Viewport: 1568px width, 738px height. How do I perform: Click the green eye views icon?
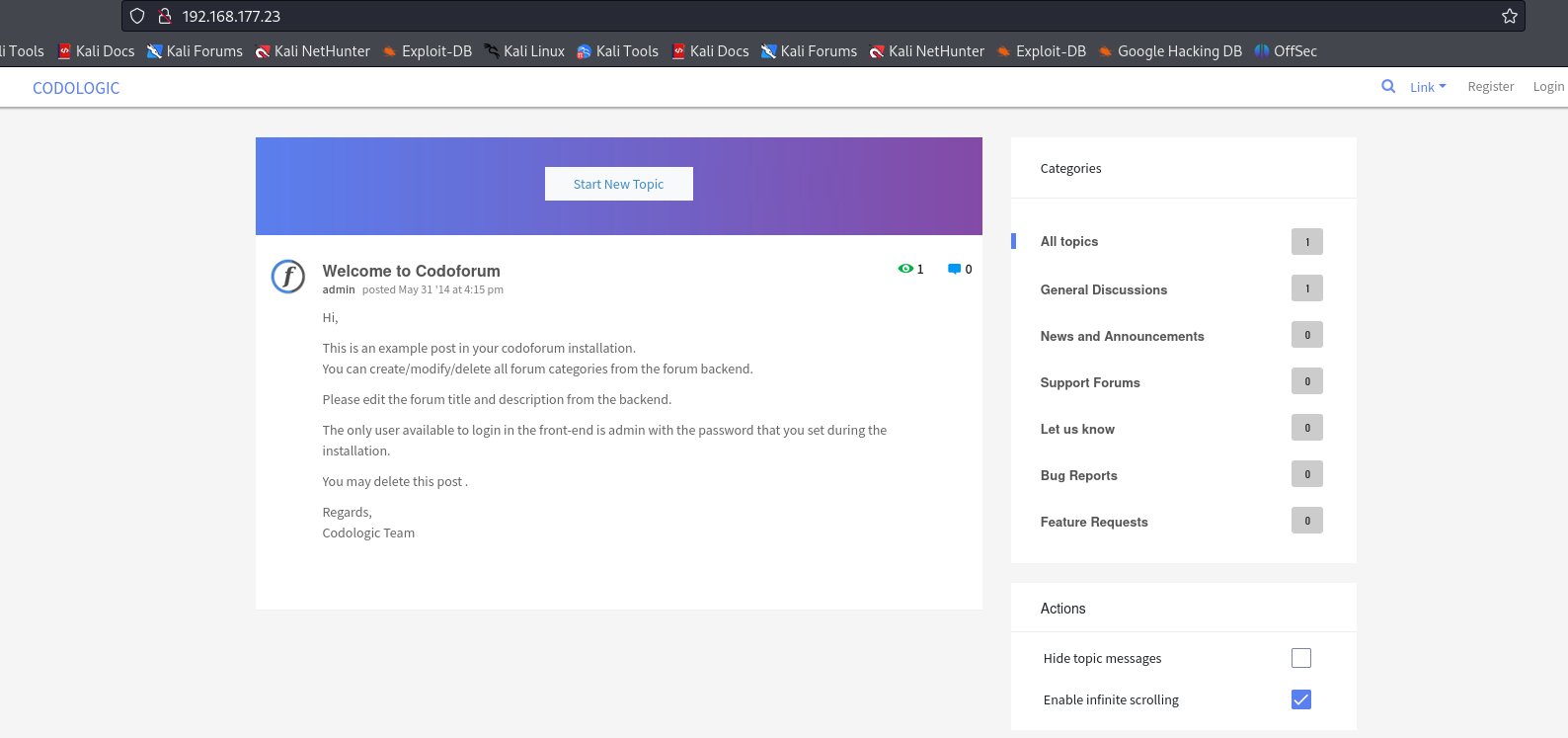point(905,269)
